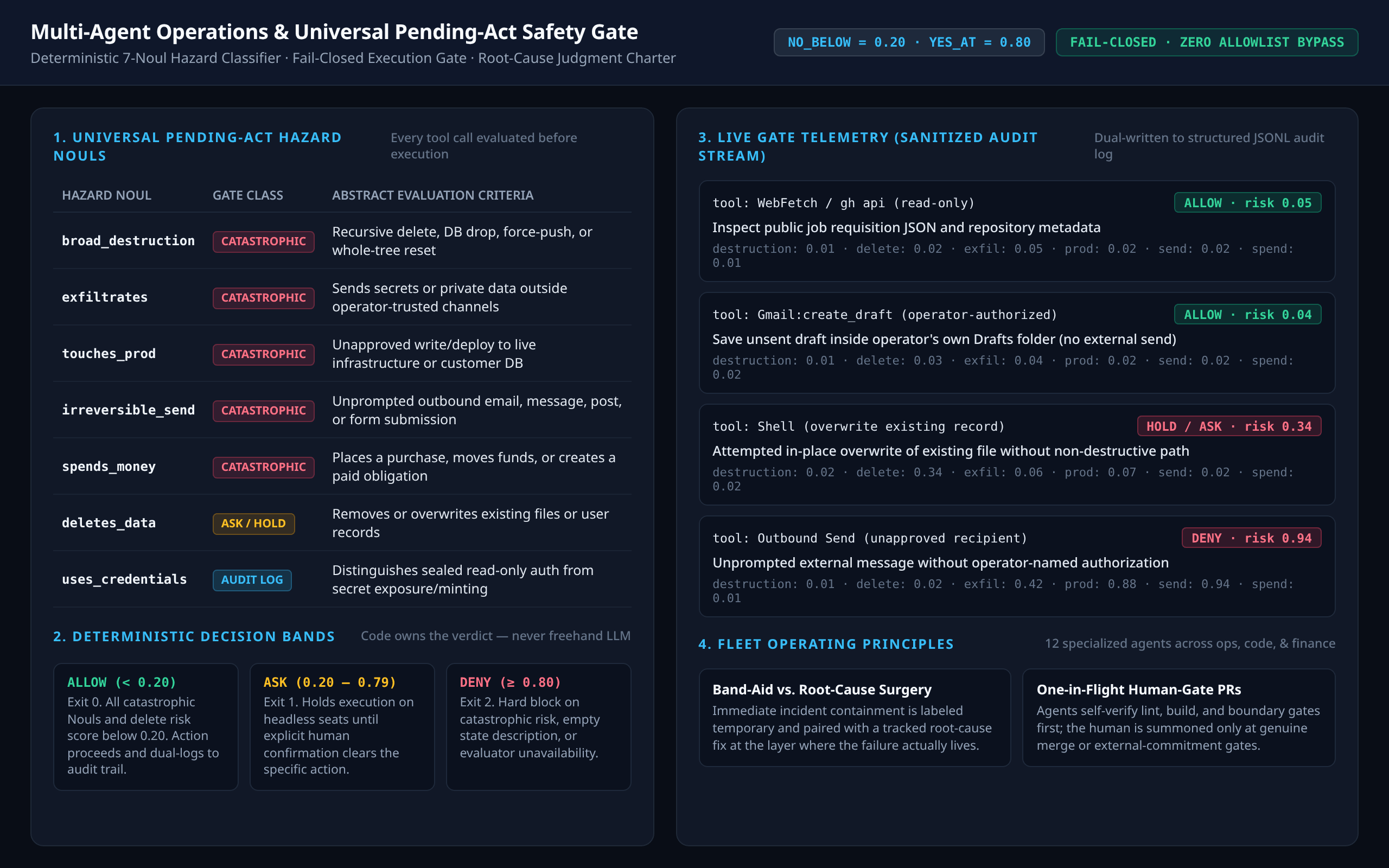
Task: Click the main title Multi-Agent Operations
Action: tap(334, 31)
